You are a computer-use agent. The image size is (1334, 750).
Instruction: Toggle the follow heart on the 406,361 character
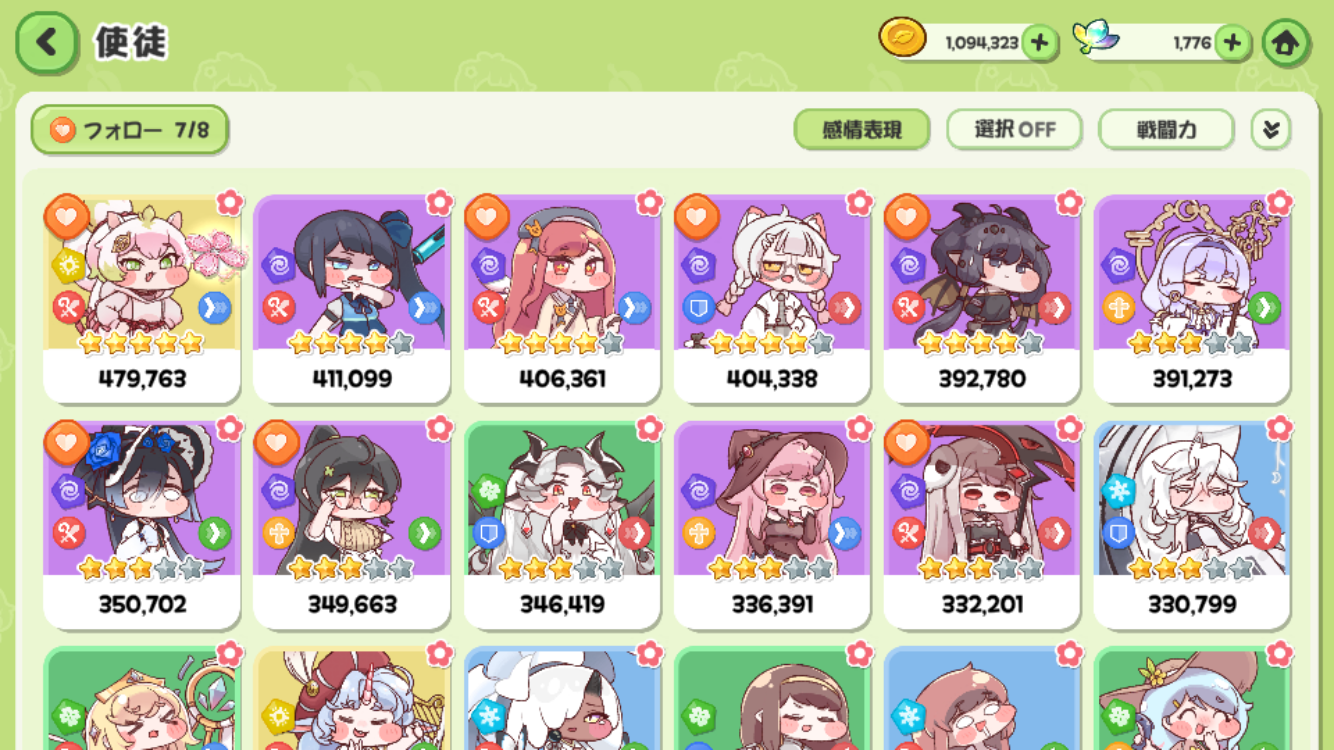click(x=487, y=217)
